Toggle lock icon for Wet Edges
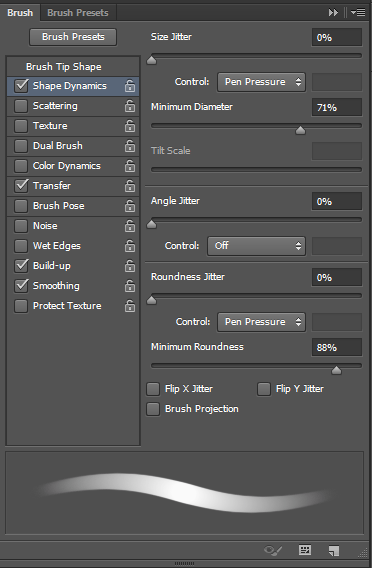 tap(130, 246)
